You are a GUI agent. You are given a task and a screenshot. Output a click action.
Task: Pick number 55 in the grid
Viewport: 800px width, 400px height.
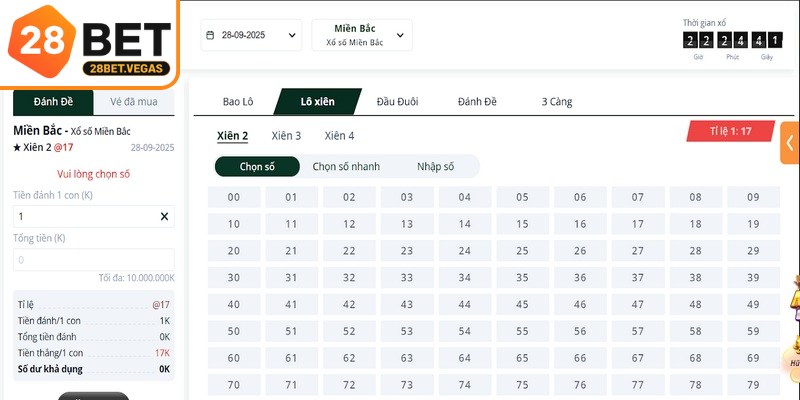(522, 331)
